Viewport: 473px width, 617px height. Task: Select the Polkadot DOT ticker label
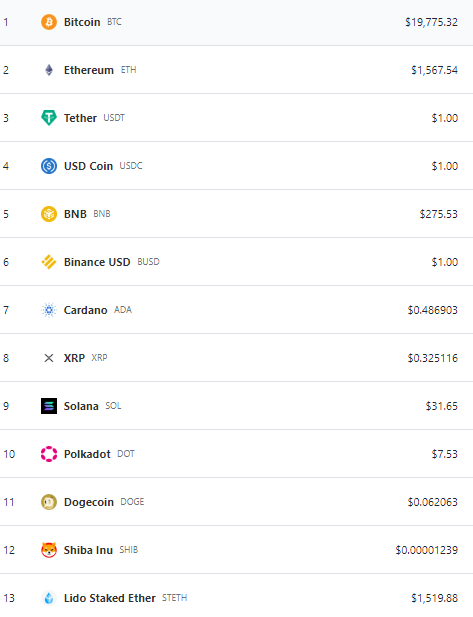(126, 454)
